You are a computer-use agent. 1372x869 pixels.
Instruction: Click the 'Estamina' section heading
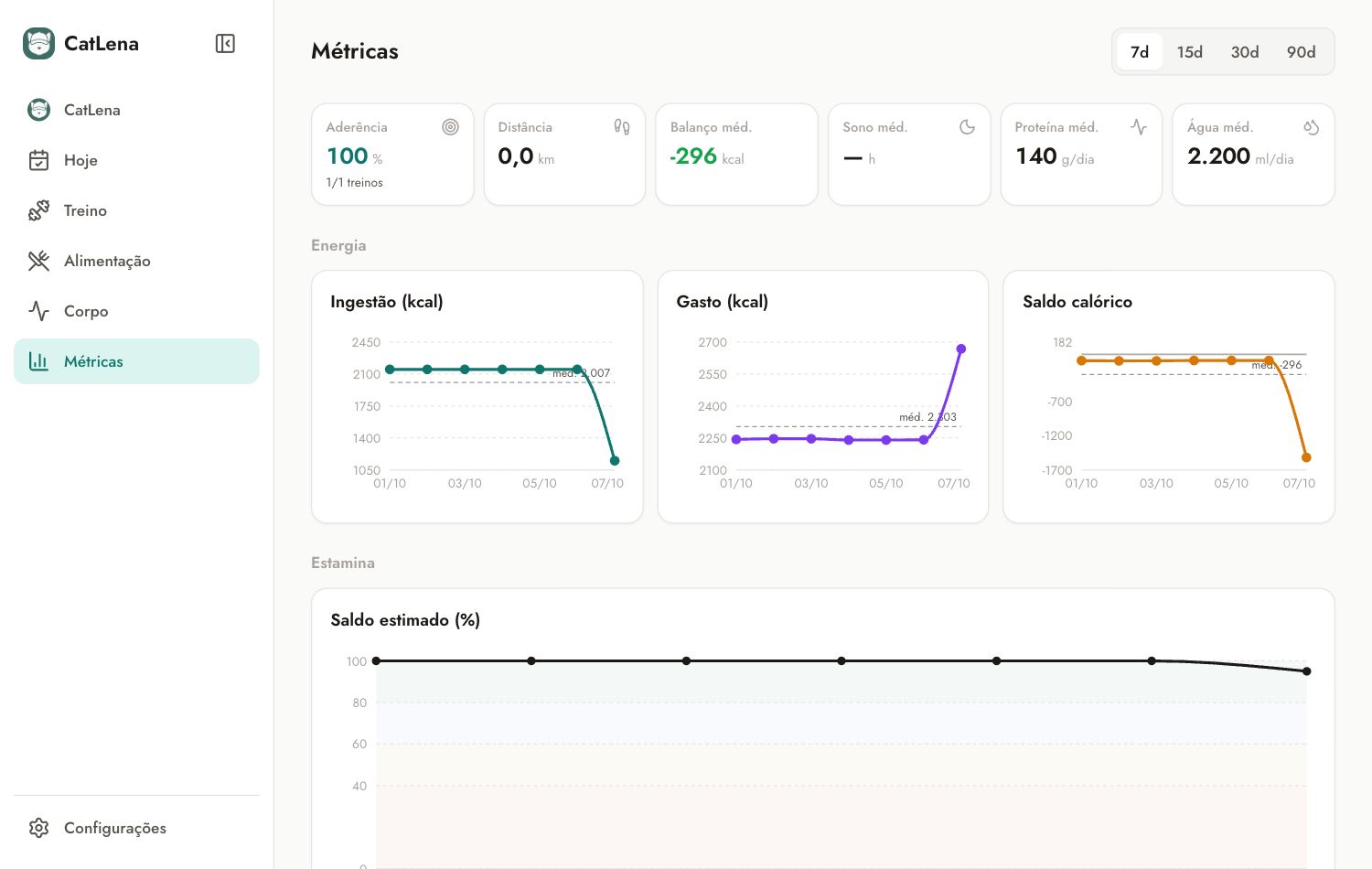[343, 563]
